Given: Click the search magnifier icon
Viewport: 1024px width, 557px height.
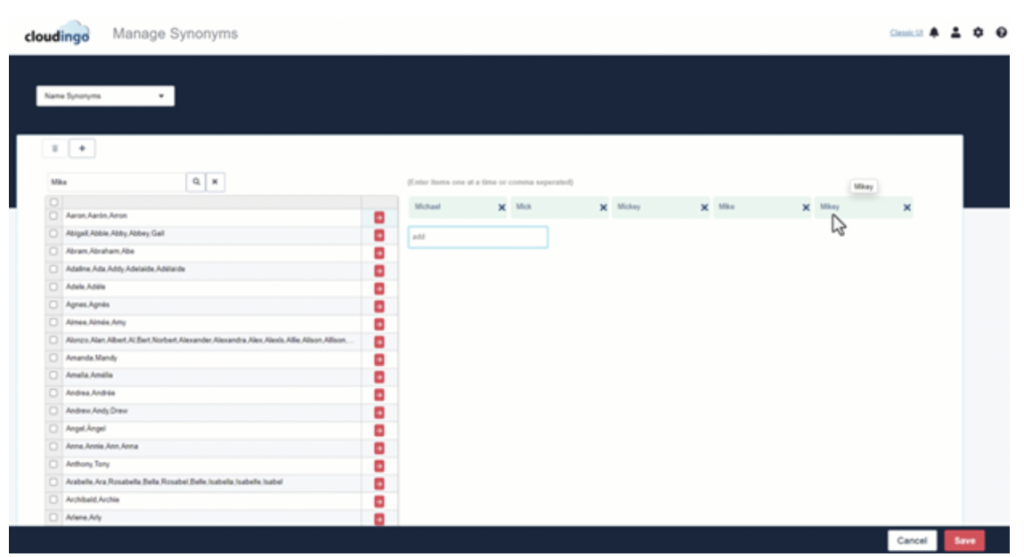Looking at the screenshot, I should tap(196, 182).
